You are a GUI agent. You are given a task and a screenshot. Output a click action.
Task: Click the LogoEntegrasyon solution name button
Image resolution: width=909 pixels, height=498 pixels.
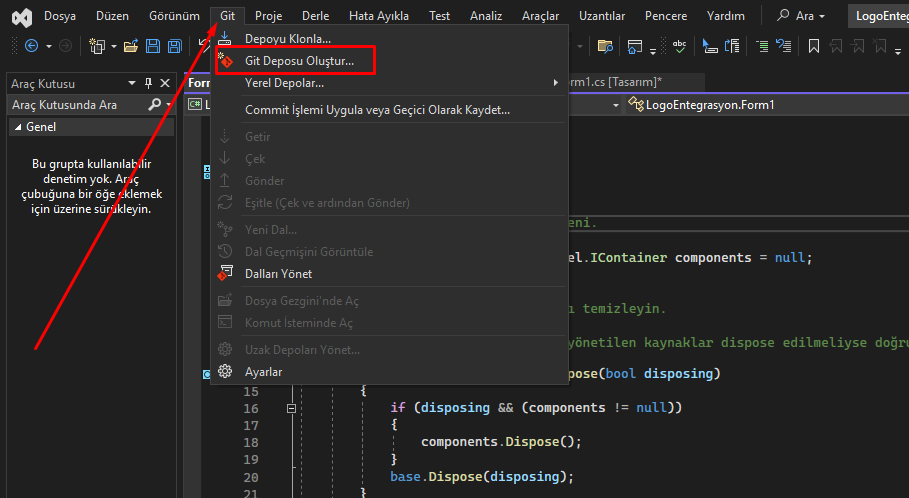tap(879, 16)
